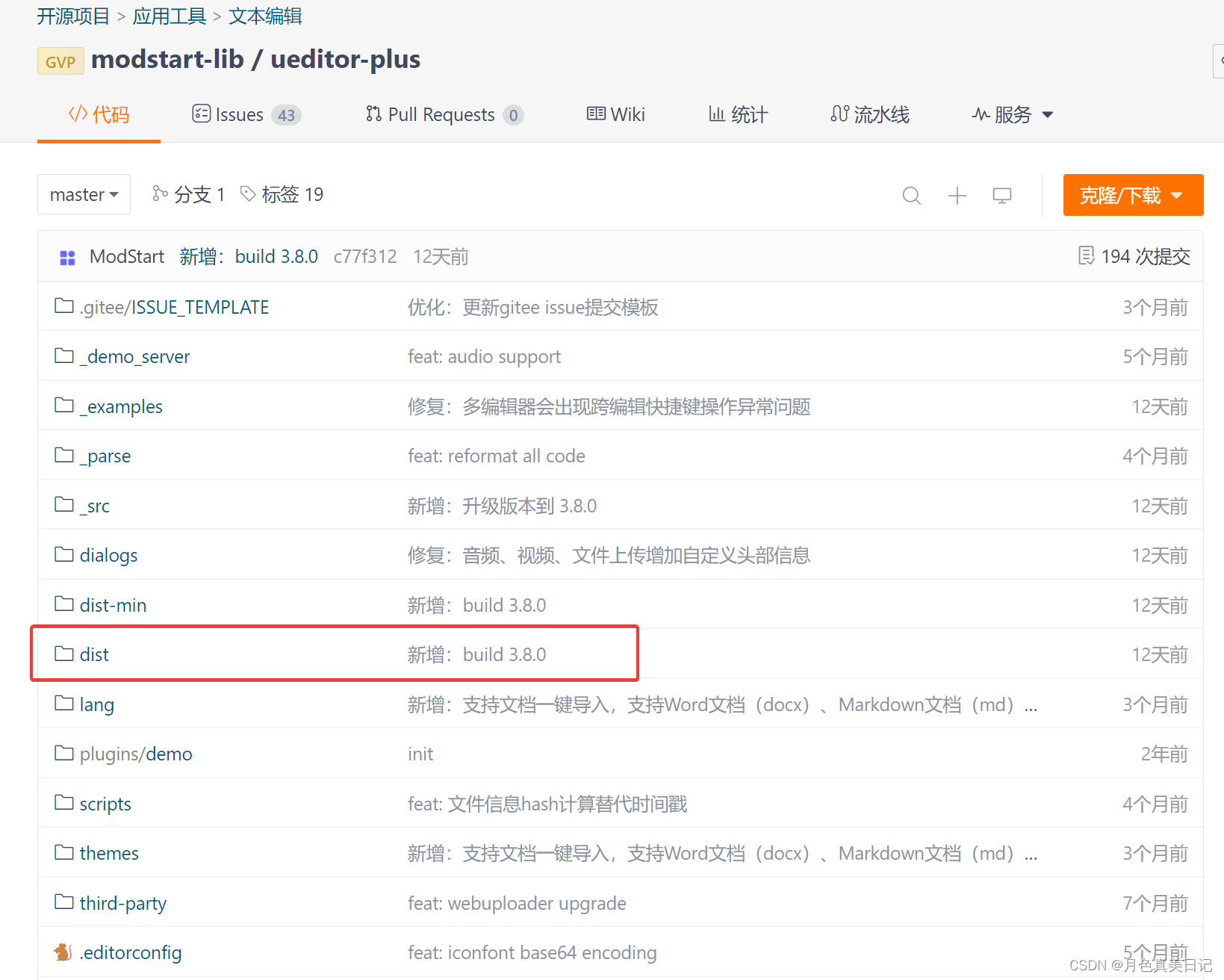Click the _src folder icon
This screenshot has width=1224, height=980.
[64, 504]
